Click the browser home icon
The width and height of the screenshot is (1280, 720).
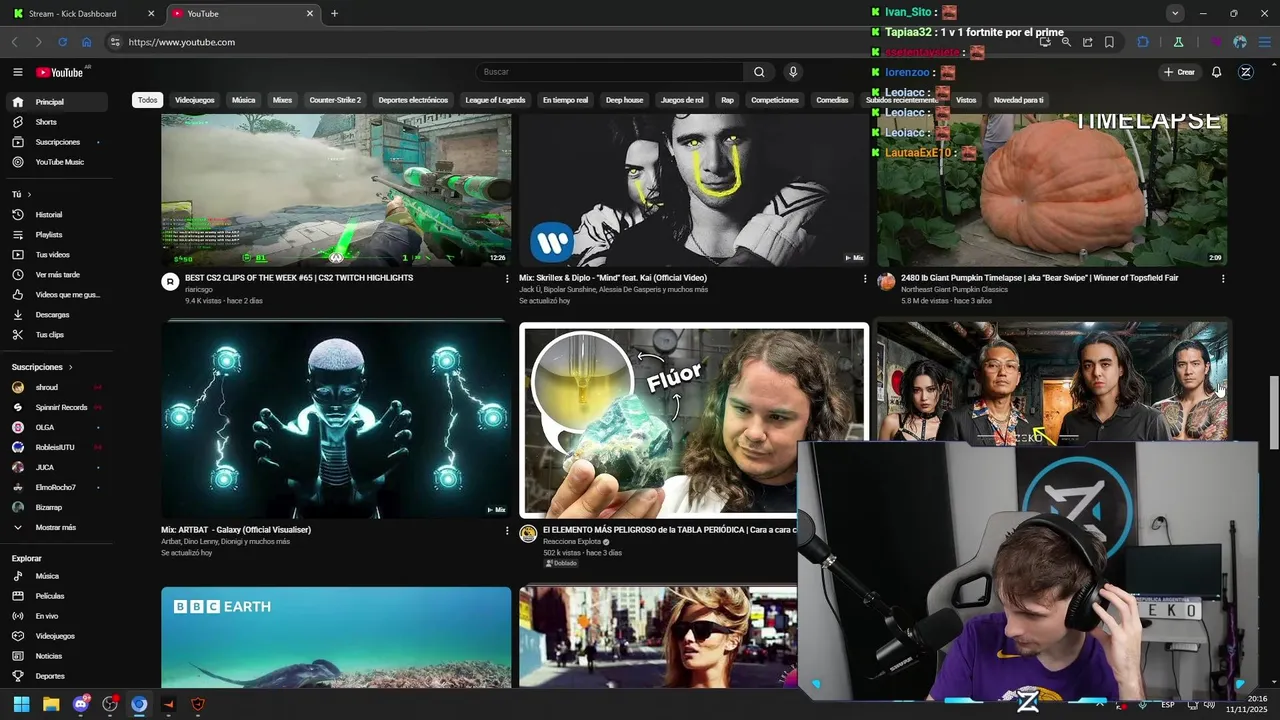(x=86, y=42)
